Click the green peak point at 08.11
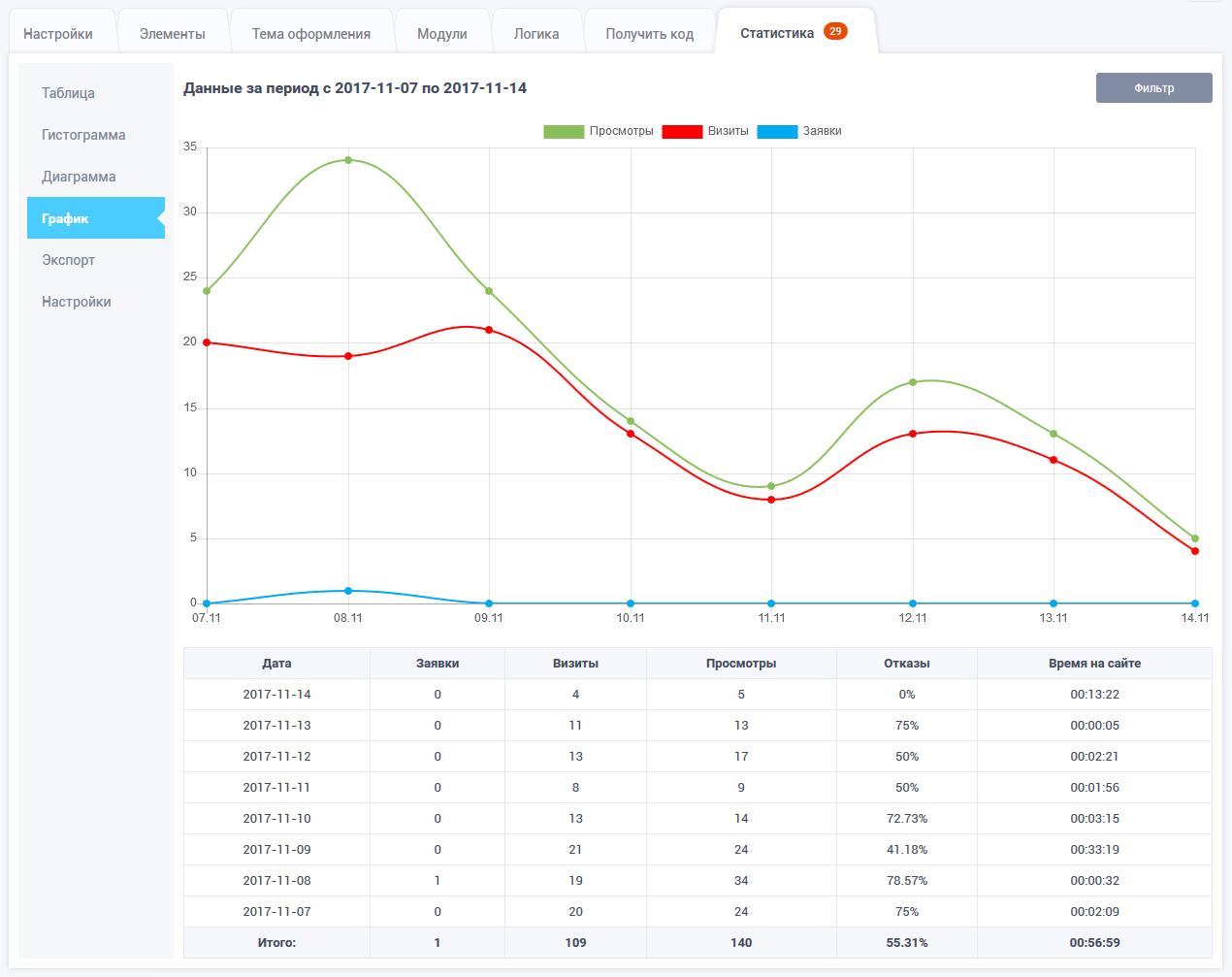This screenshot has width=1232, height=977. [348, 160]
